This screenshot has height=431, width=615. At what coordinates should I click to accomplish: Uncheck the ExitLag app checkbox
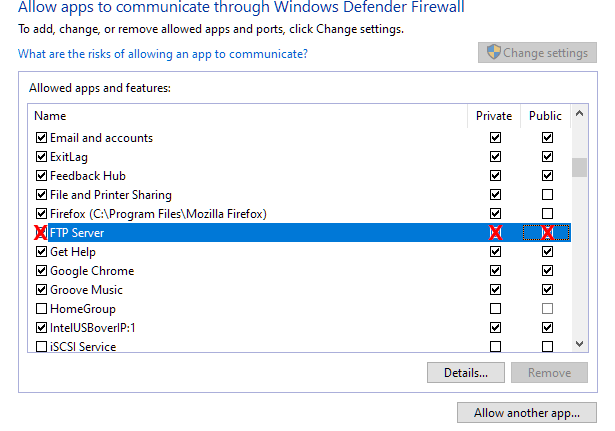41,157
